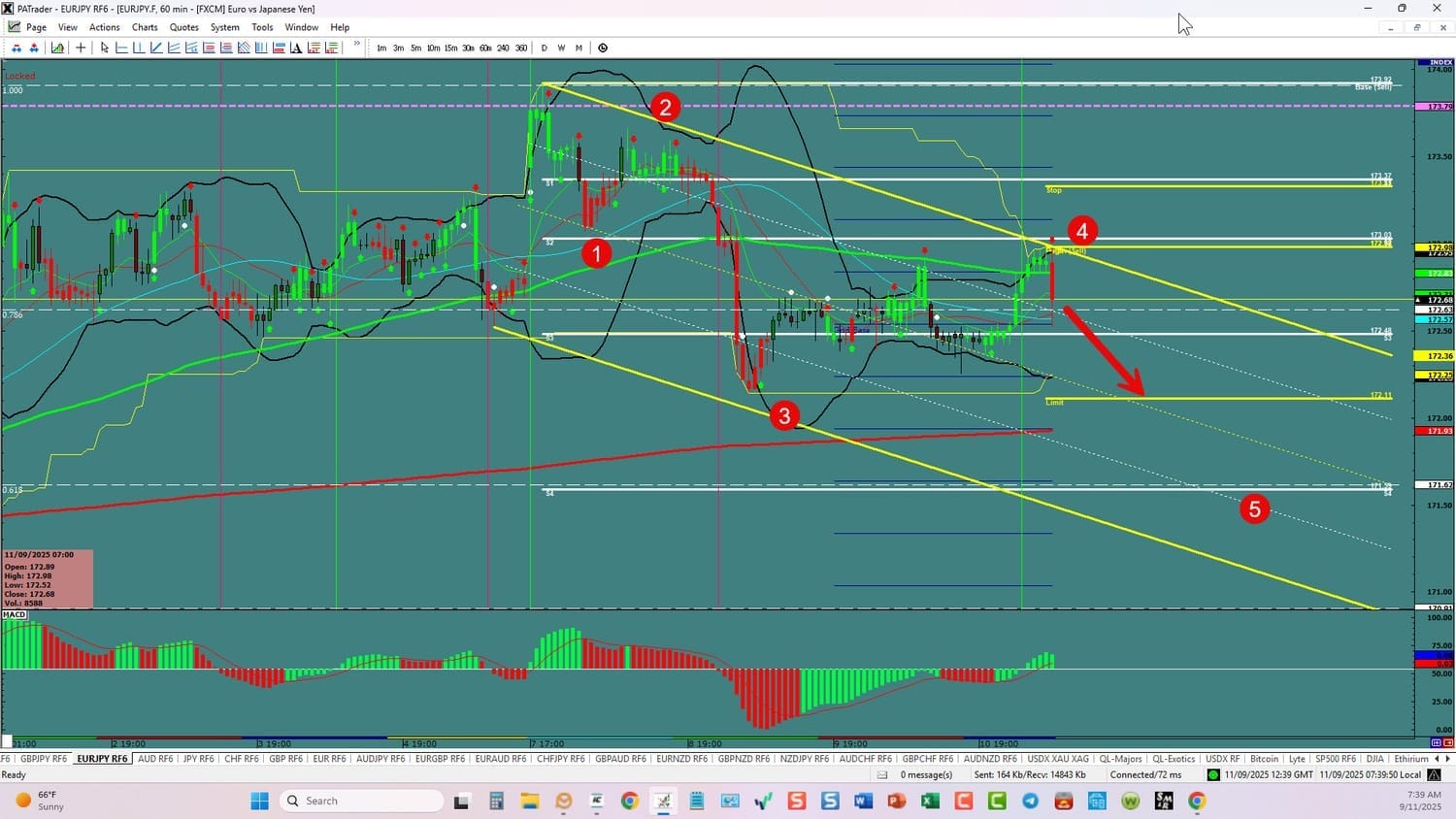Open the Windows Start menu
1456x819 pixels.
coord(259,801)
